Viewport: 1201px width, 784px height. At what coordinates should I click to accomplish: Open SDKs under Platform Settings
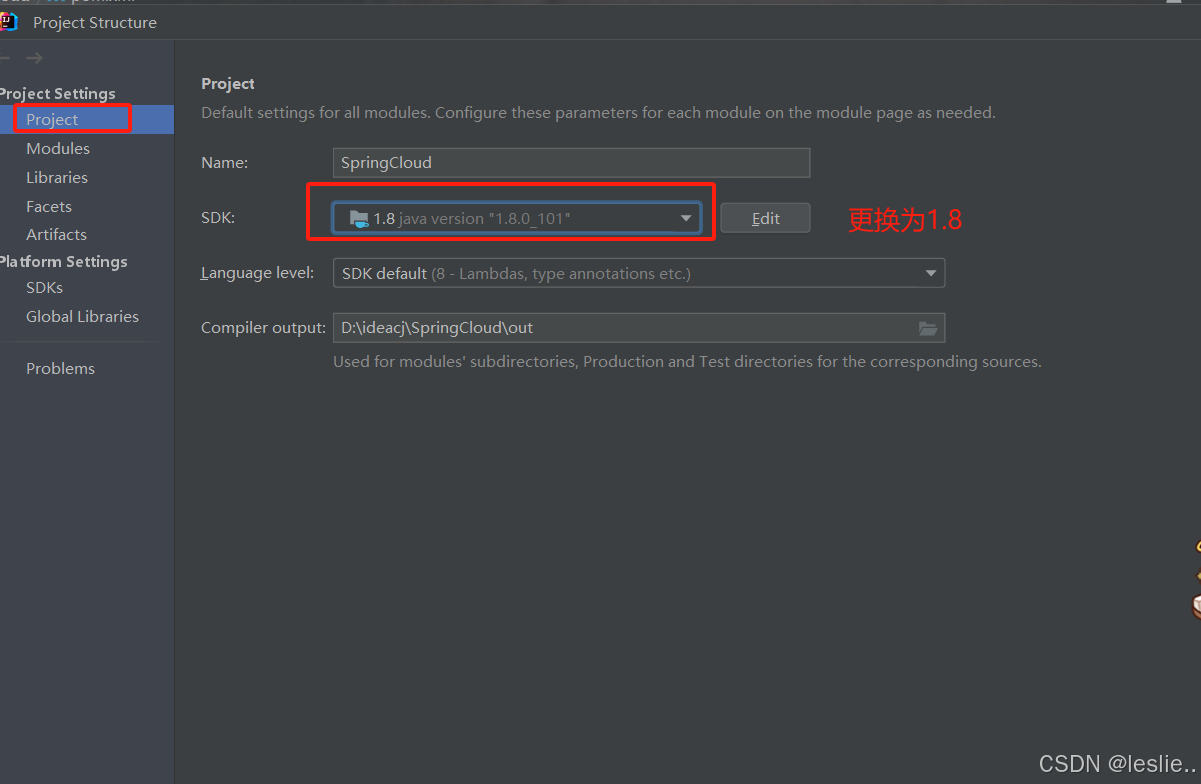coord(44,287)
